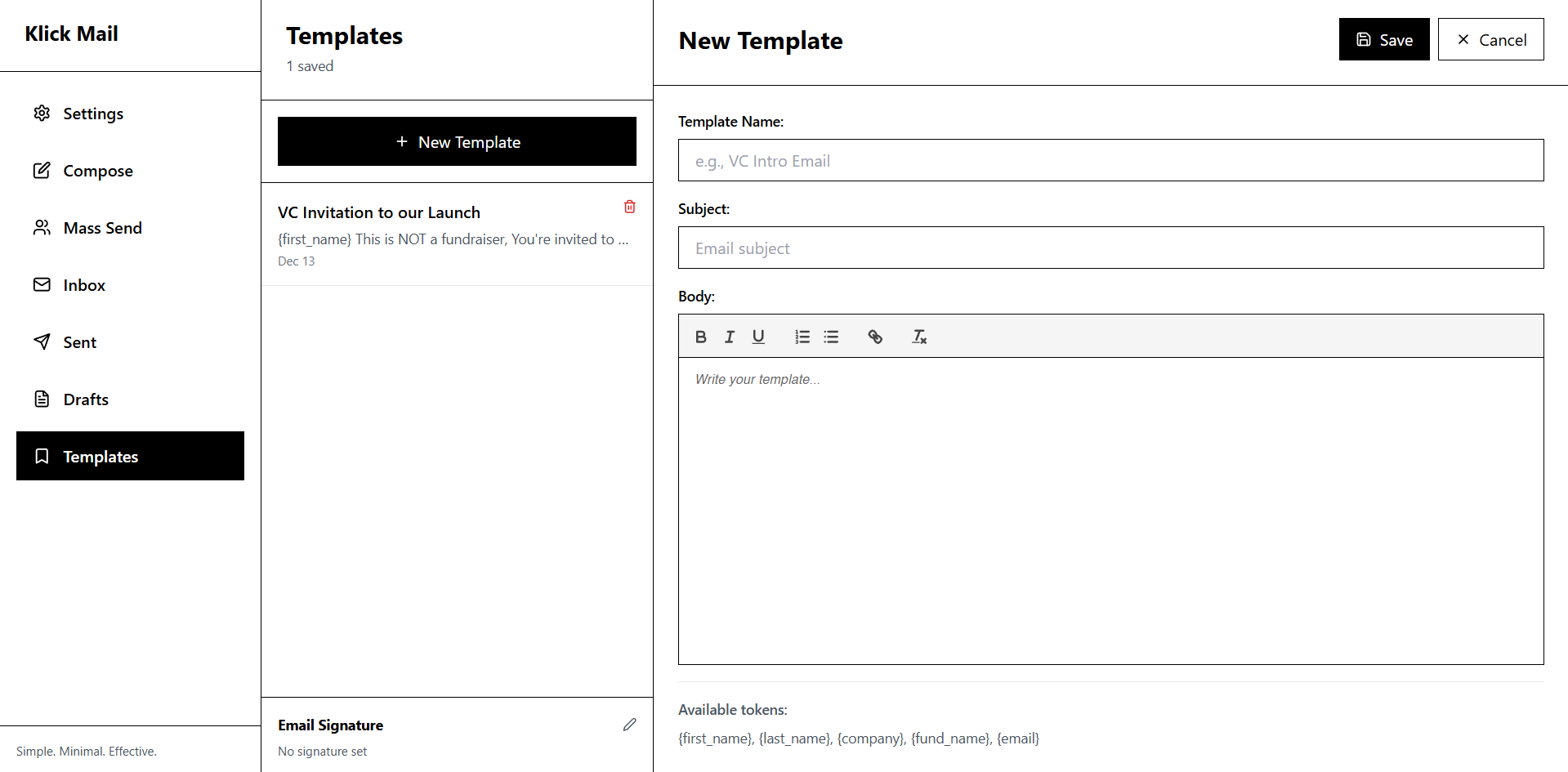
Task: Apply bold formatting in the body toolbar
Action: point(700,336)
